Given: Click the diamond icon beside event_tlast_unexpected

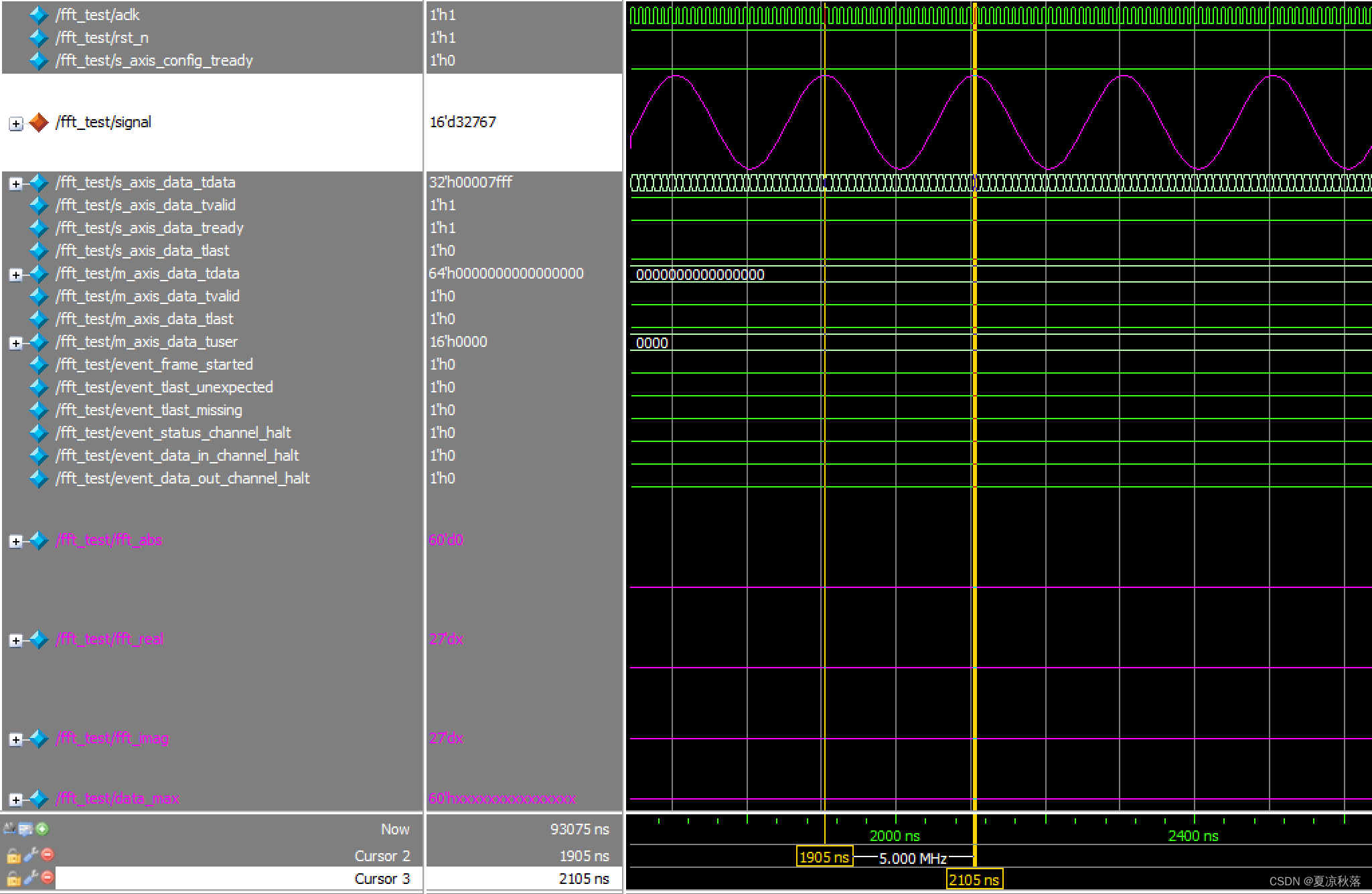Looking at the screenshot, I should coord(39,387).
